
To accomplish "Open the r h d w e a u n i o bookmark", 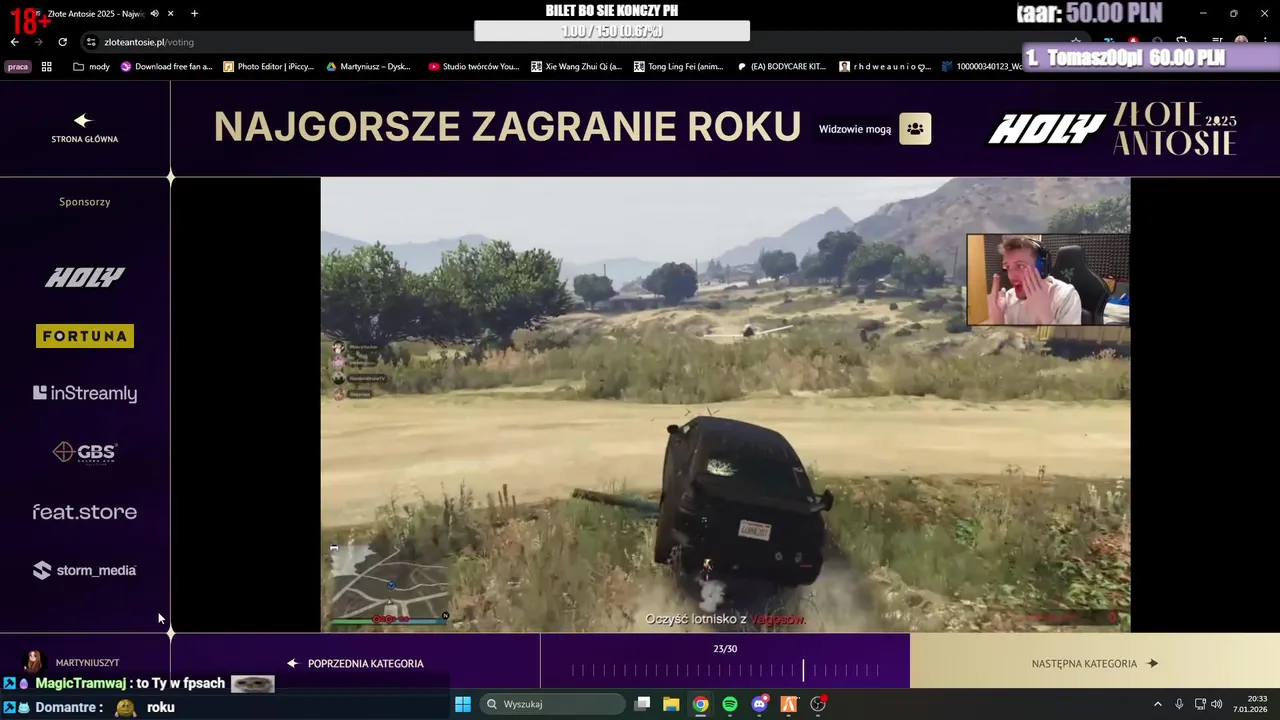I will [x=885, y=67].
